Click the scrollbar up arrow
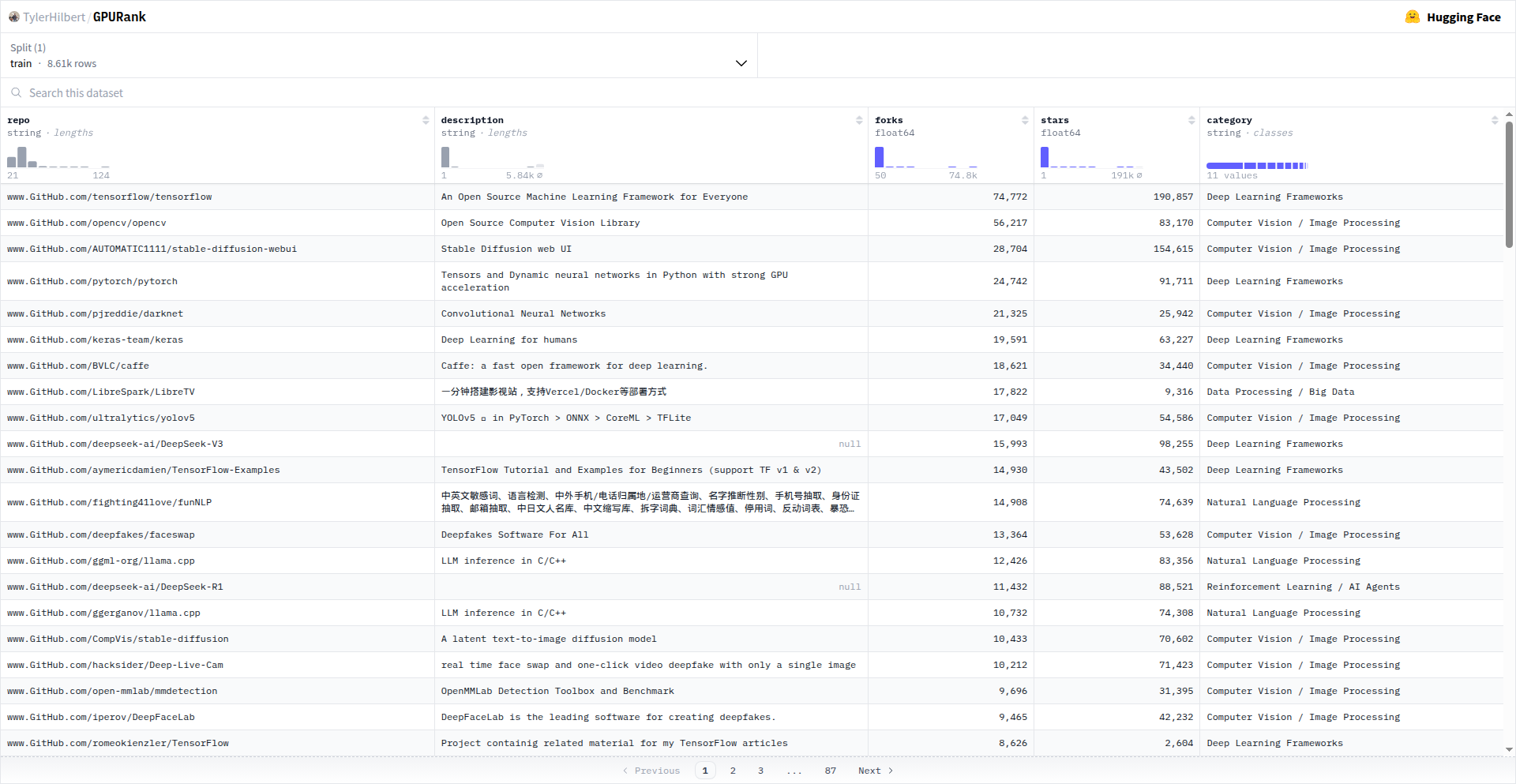The height and width of the screenshot is (784, 1516). point(1509,114)
